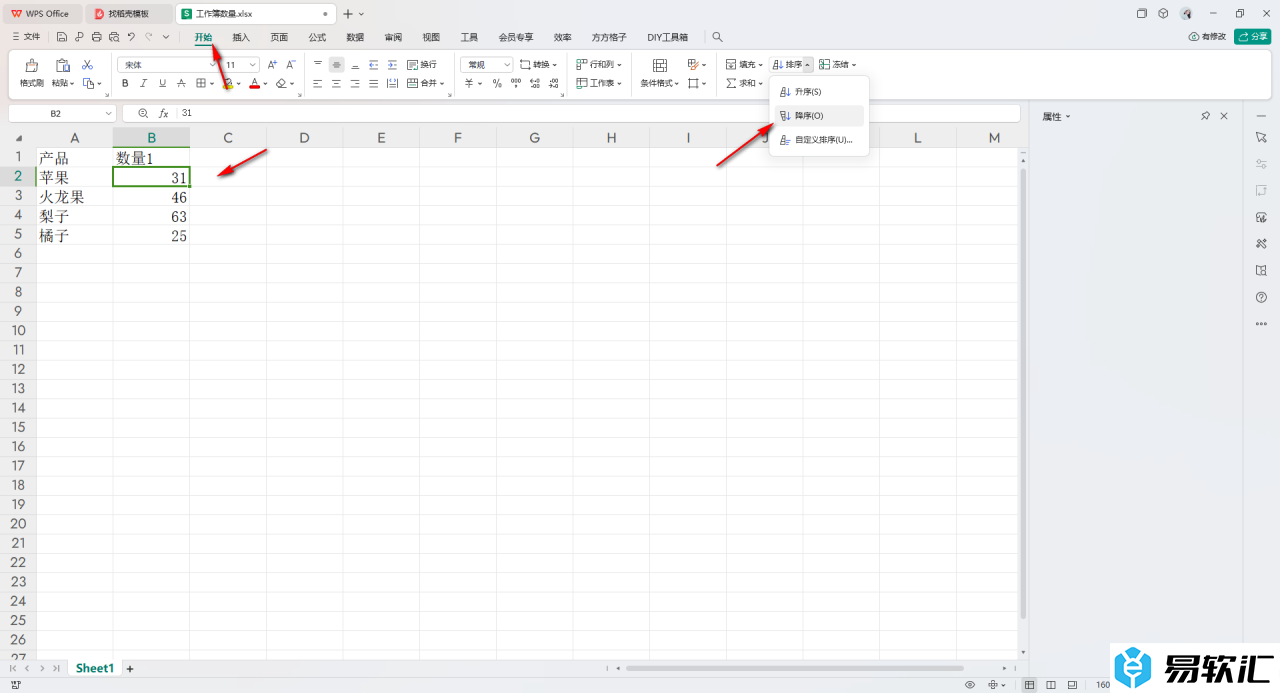
Task: Click the add new sheet plus icon
Action: pyautogui.click(x=129, y=668)
